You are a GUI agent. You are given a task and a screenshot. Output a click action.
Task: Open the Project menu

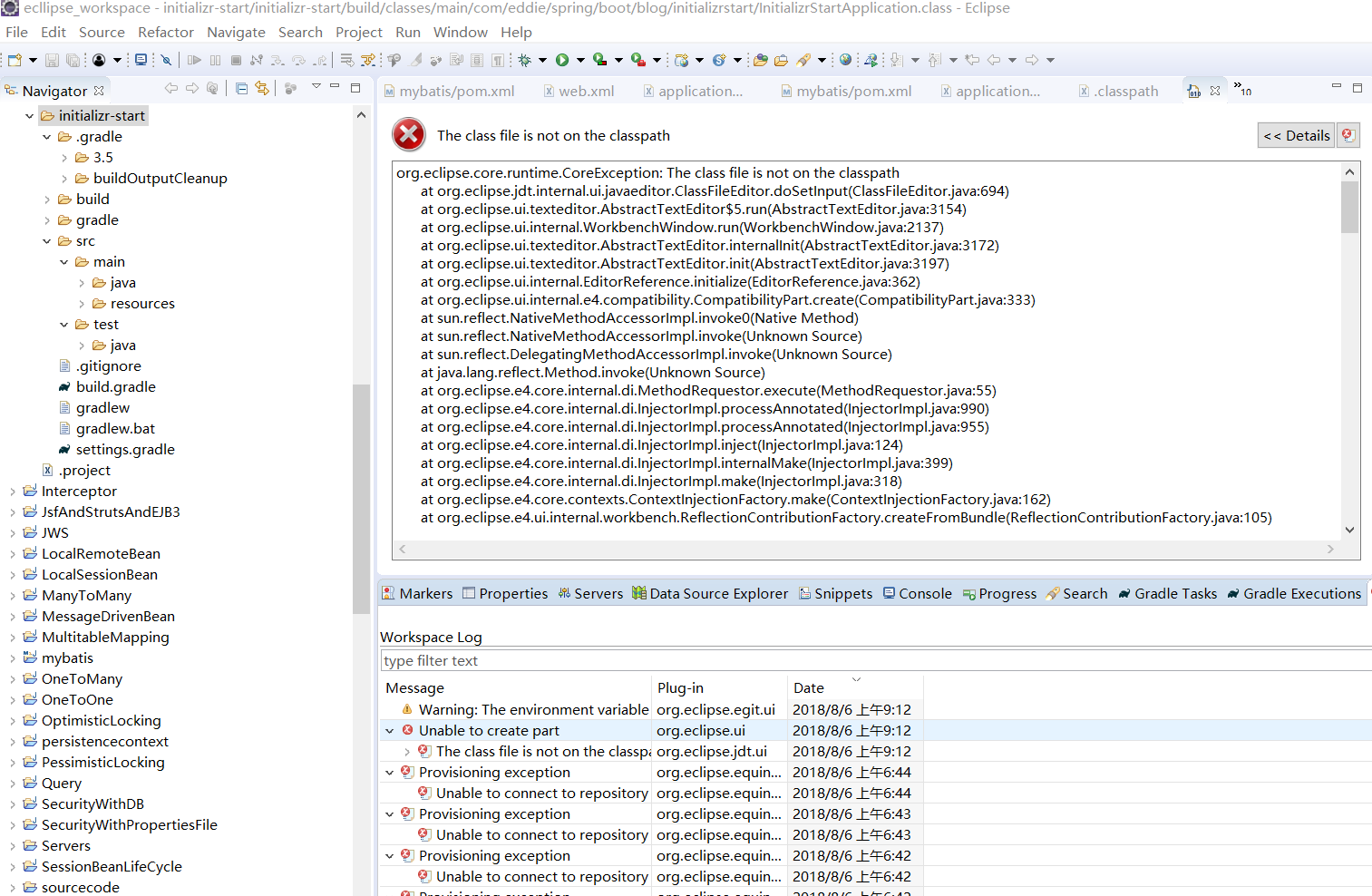click(x=359, y=32)
